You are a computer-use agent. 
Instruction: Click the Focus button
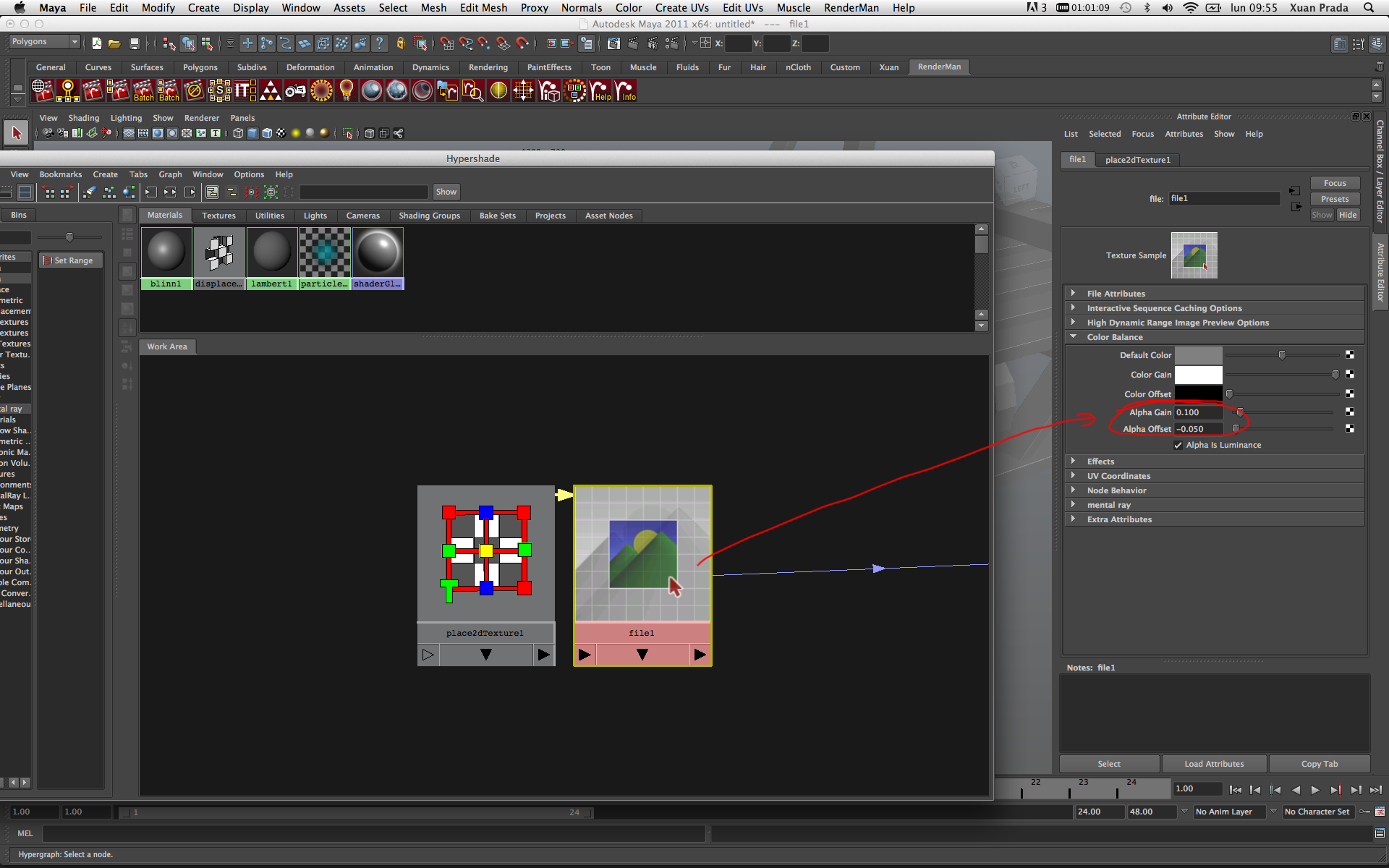tap(1335, 183)
